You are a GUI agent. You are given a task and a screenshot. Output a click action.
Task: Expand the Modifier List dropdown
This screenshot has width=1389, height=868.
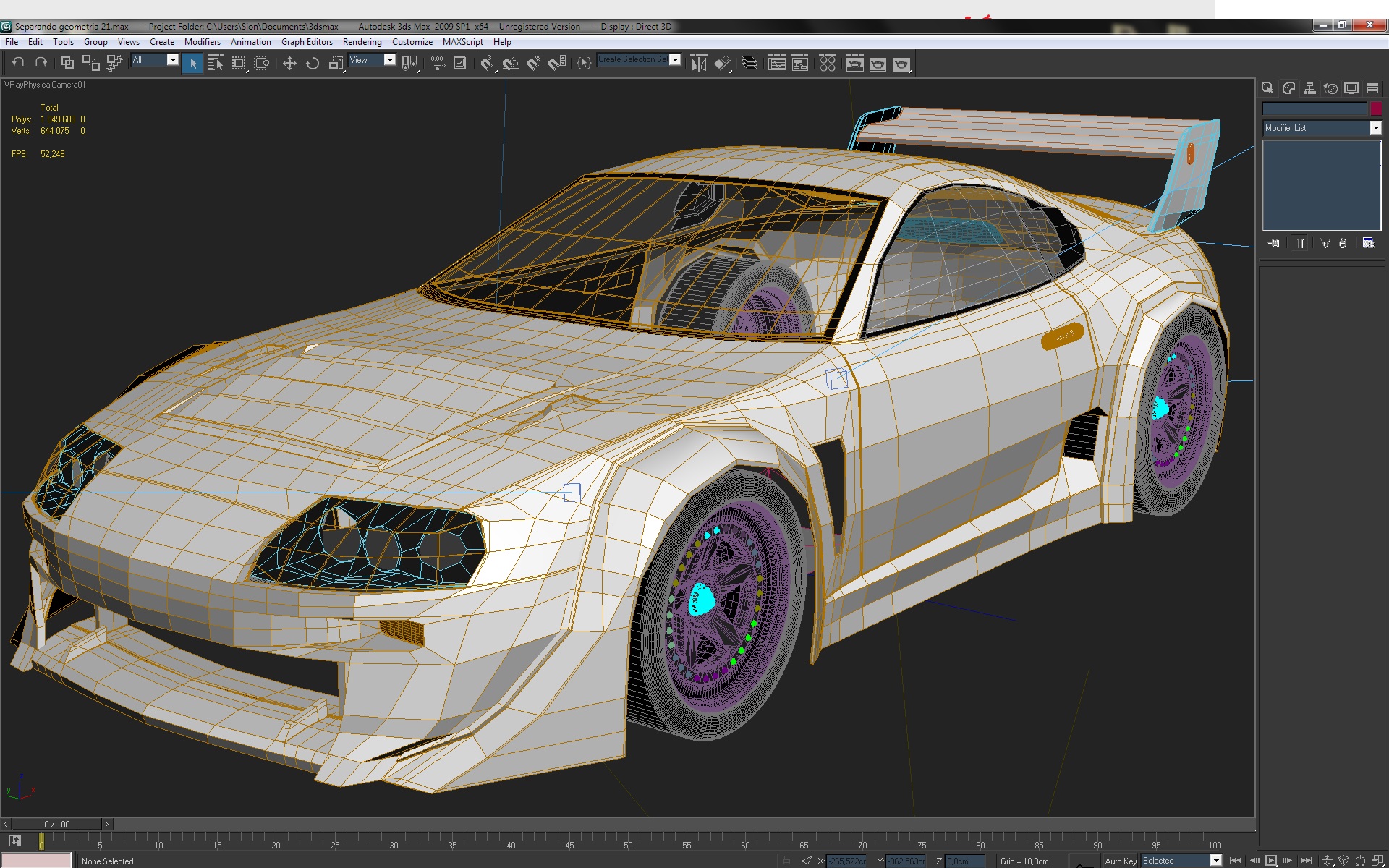1375,128
